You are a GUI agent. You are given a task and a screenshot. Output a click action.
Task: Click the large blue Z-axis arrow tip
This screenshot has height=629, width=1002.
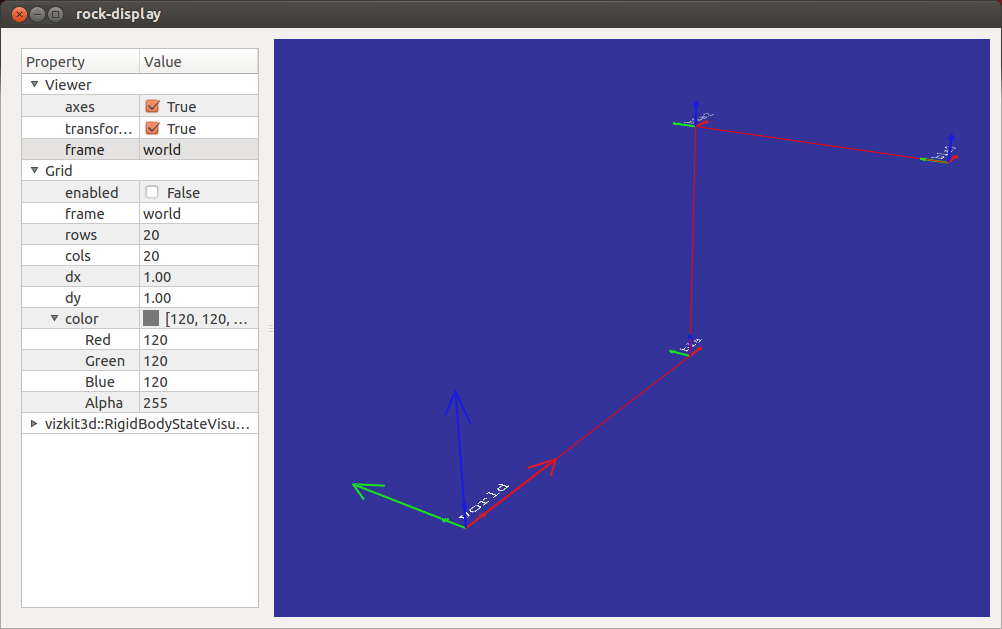(x=456, y=406)
